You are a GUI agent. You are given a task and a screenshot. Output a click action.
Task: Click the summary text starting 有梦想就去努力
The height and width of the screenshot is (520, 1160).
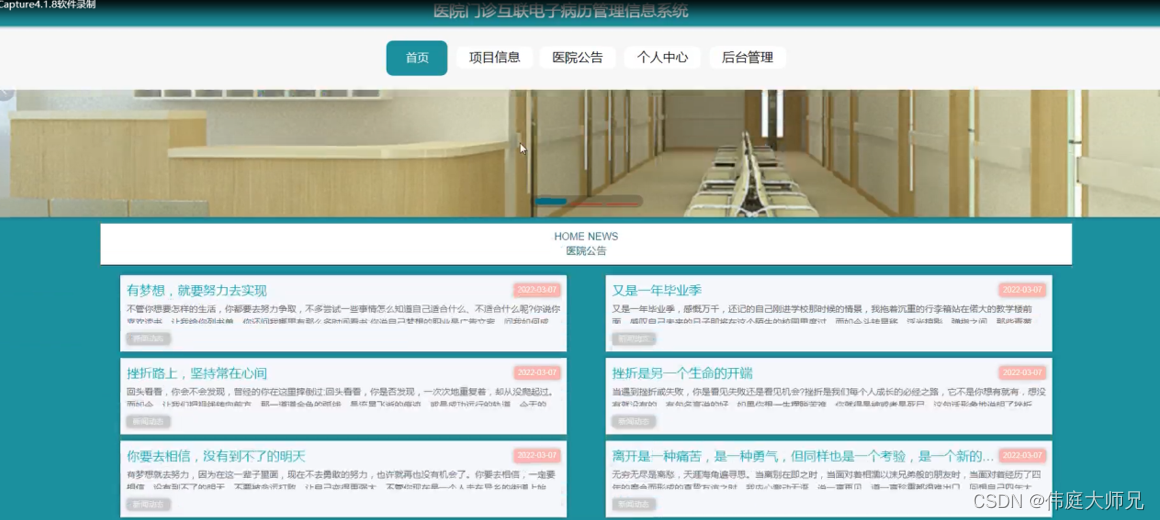coord(340,480)
